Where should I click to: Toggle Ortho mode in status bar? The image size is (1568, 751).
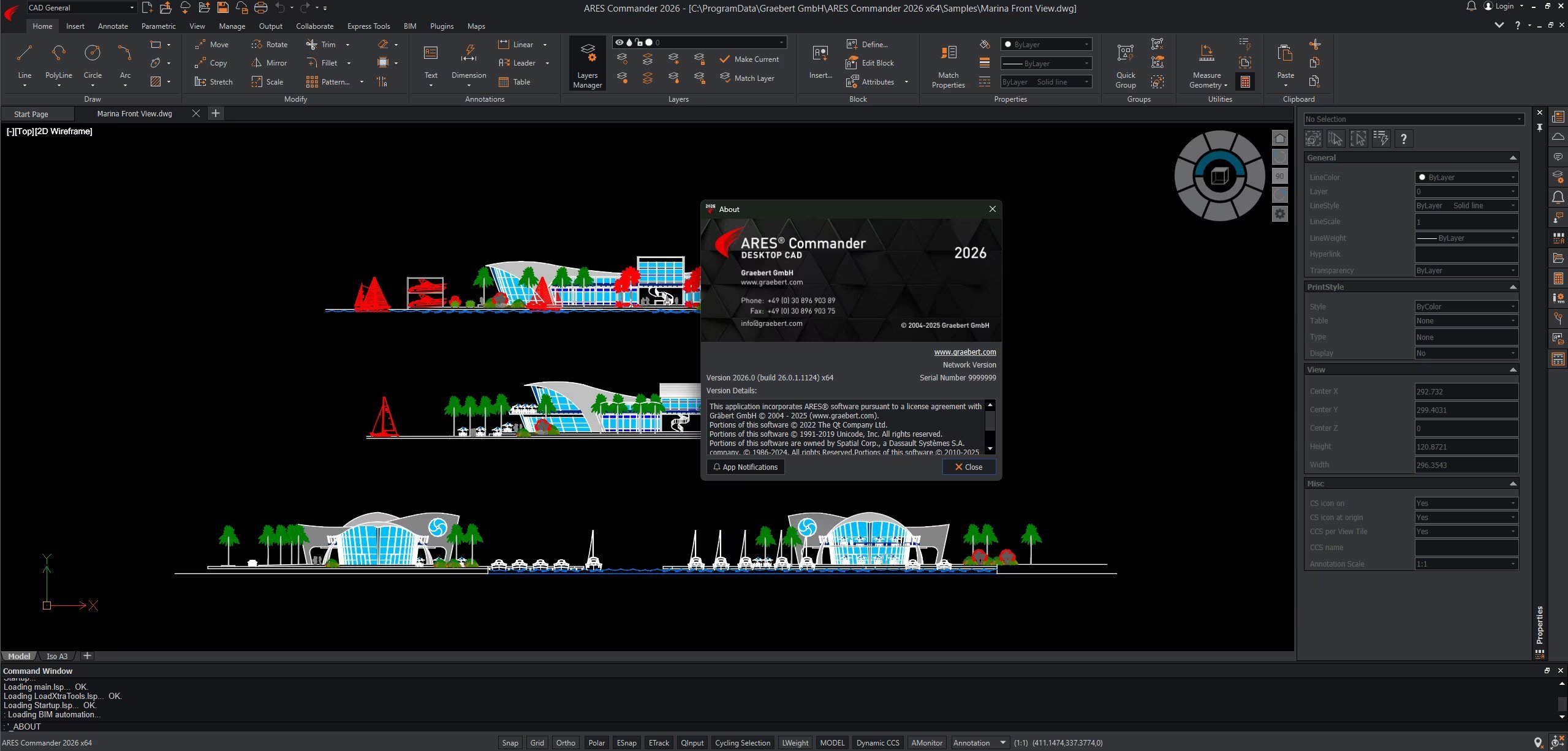565,742
